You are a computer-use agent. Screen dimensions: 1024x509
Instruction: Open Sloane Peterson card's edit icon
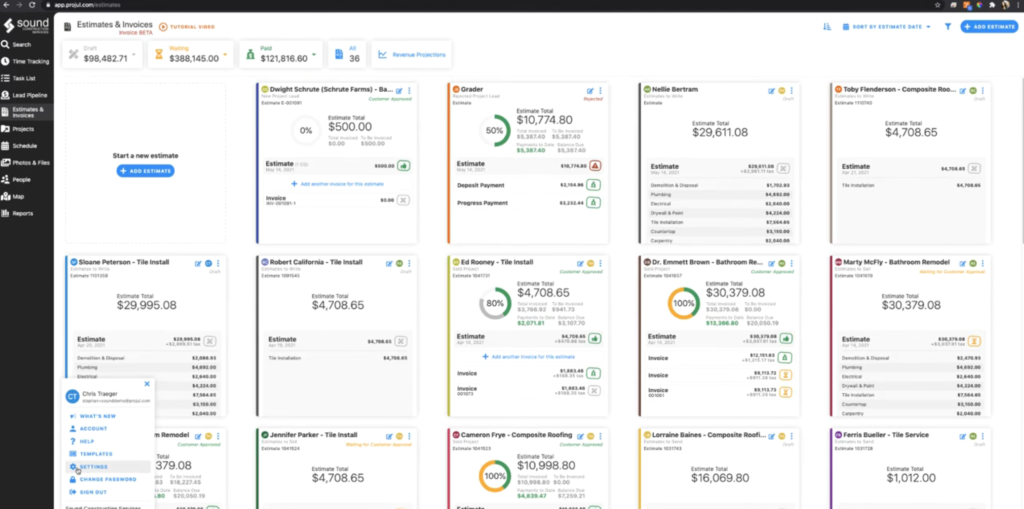[199, 263]
